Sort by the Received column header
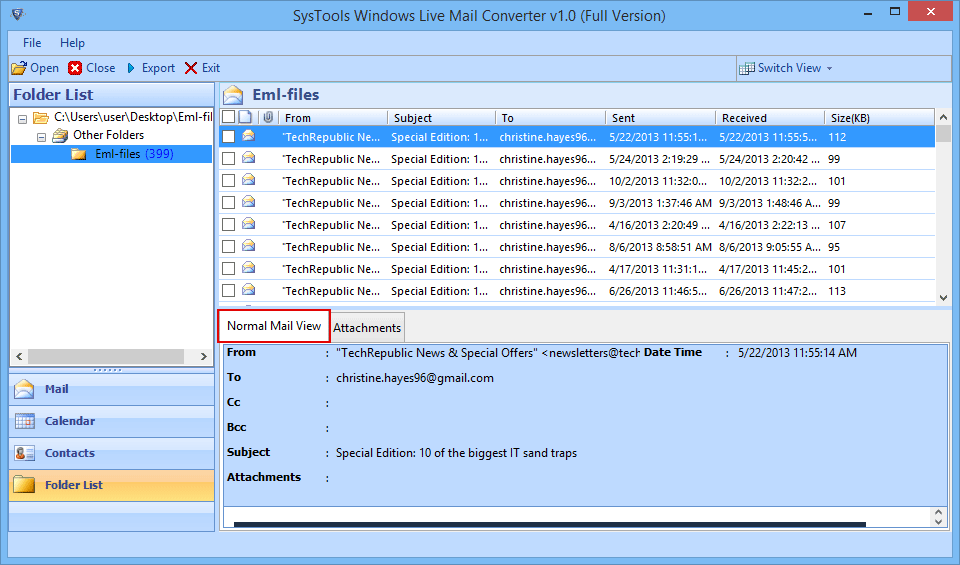The width and height of the screenshot is (960, 565). tap(770, 118)
